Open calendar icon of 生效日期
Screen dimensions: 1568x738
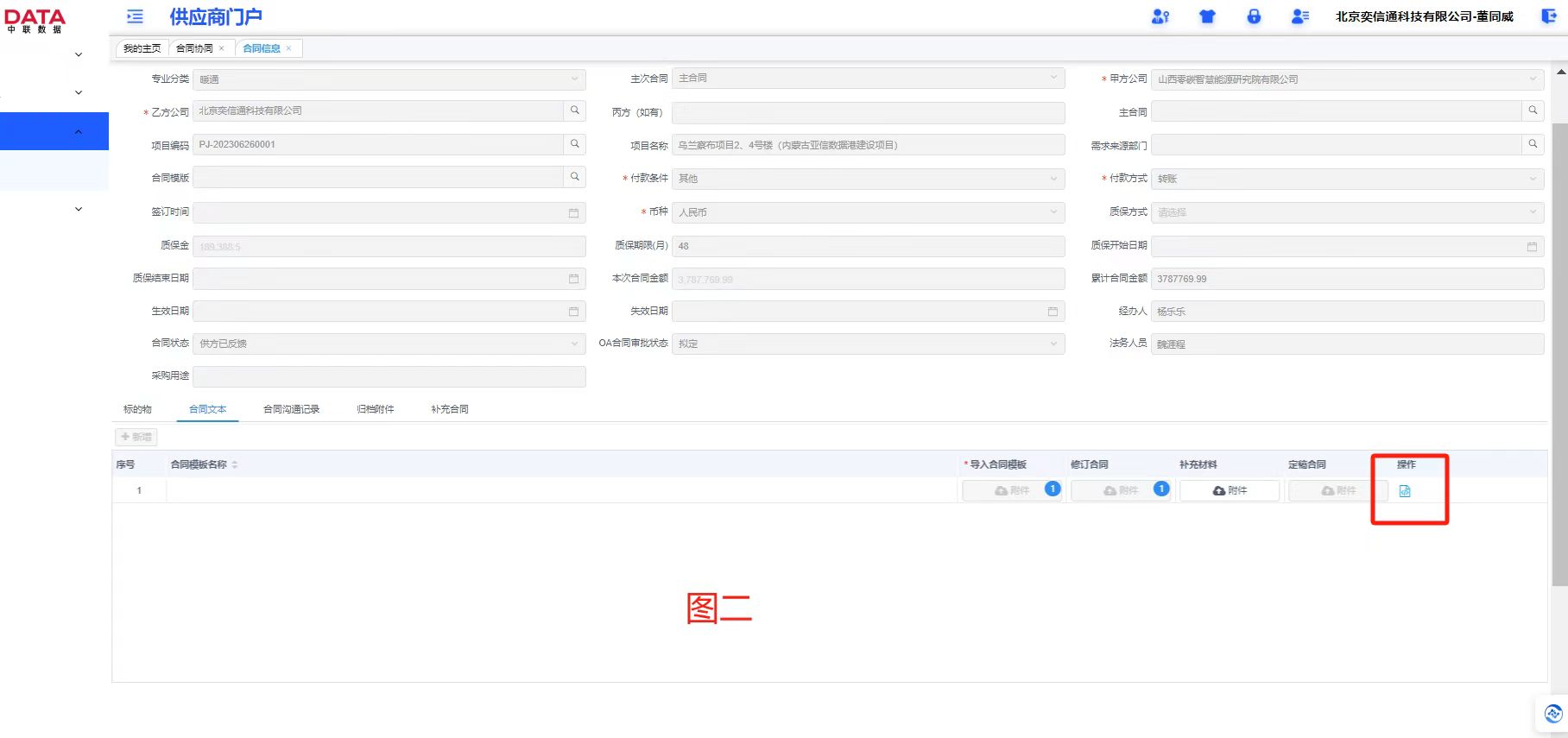click(x=573, y=312)
